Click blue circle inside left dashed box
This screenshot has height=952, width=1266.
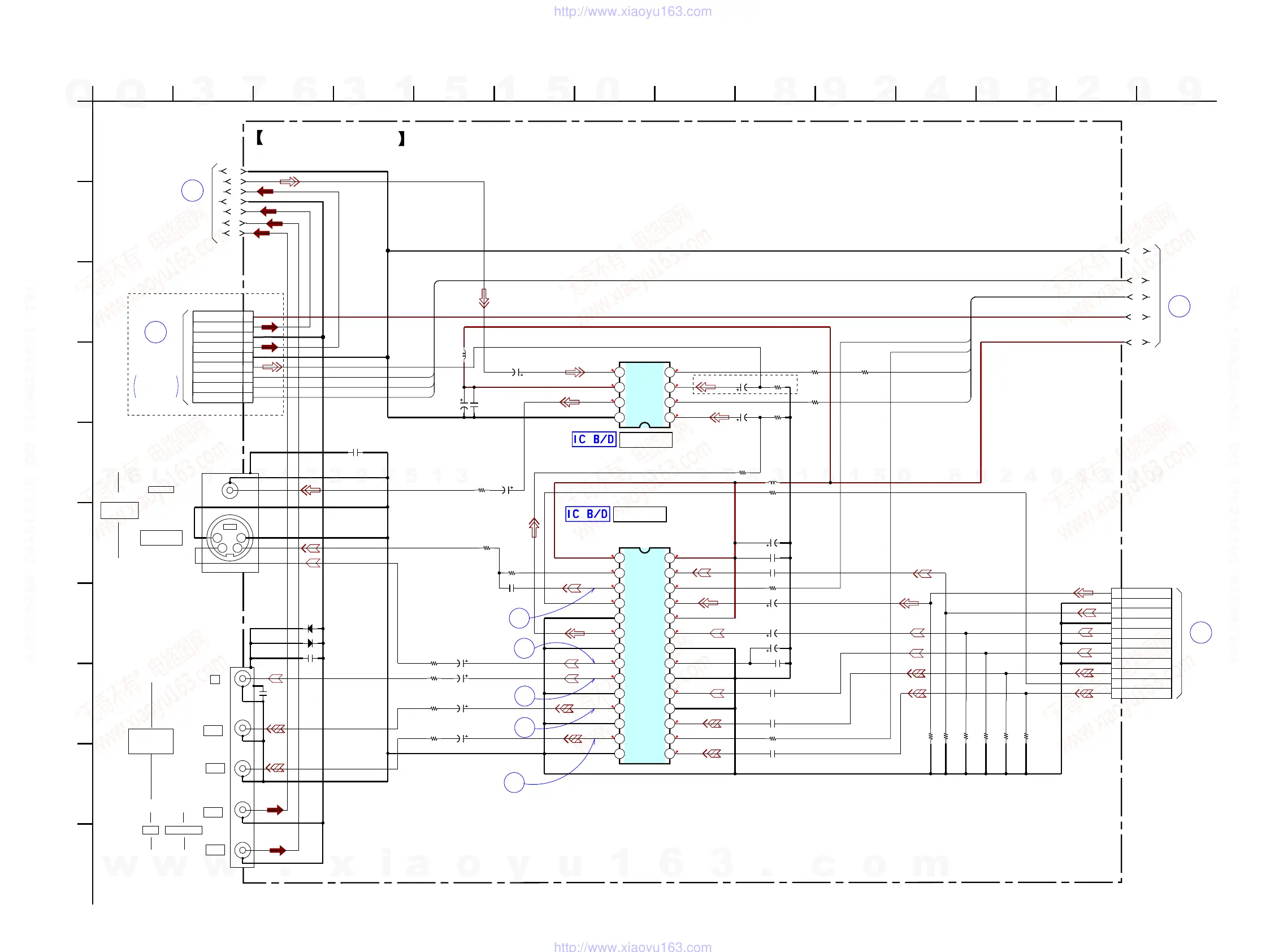pyautogui.click(x=155, y=332)
